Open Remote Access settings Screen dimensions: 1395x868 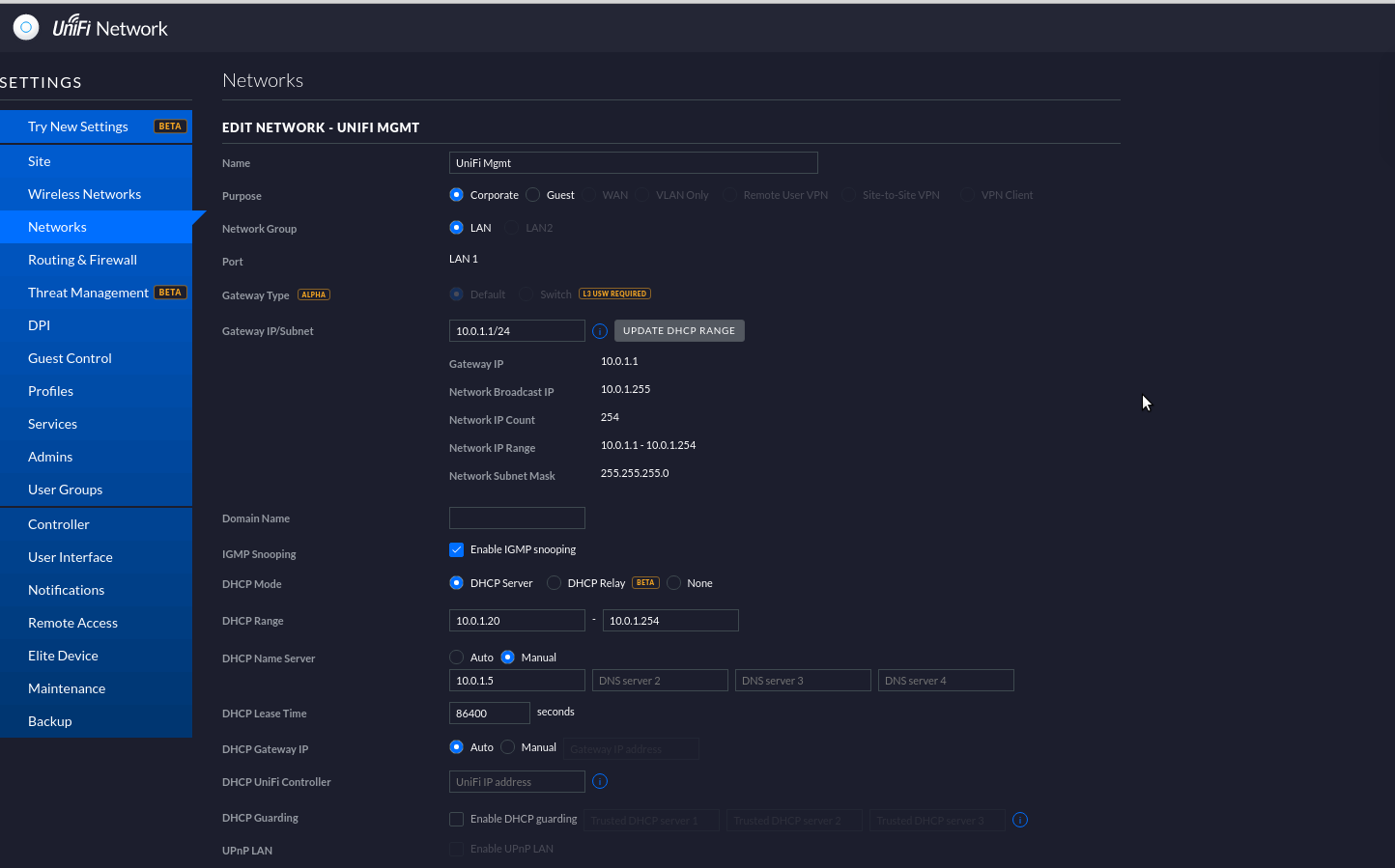96,623
